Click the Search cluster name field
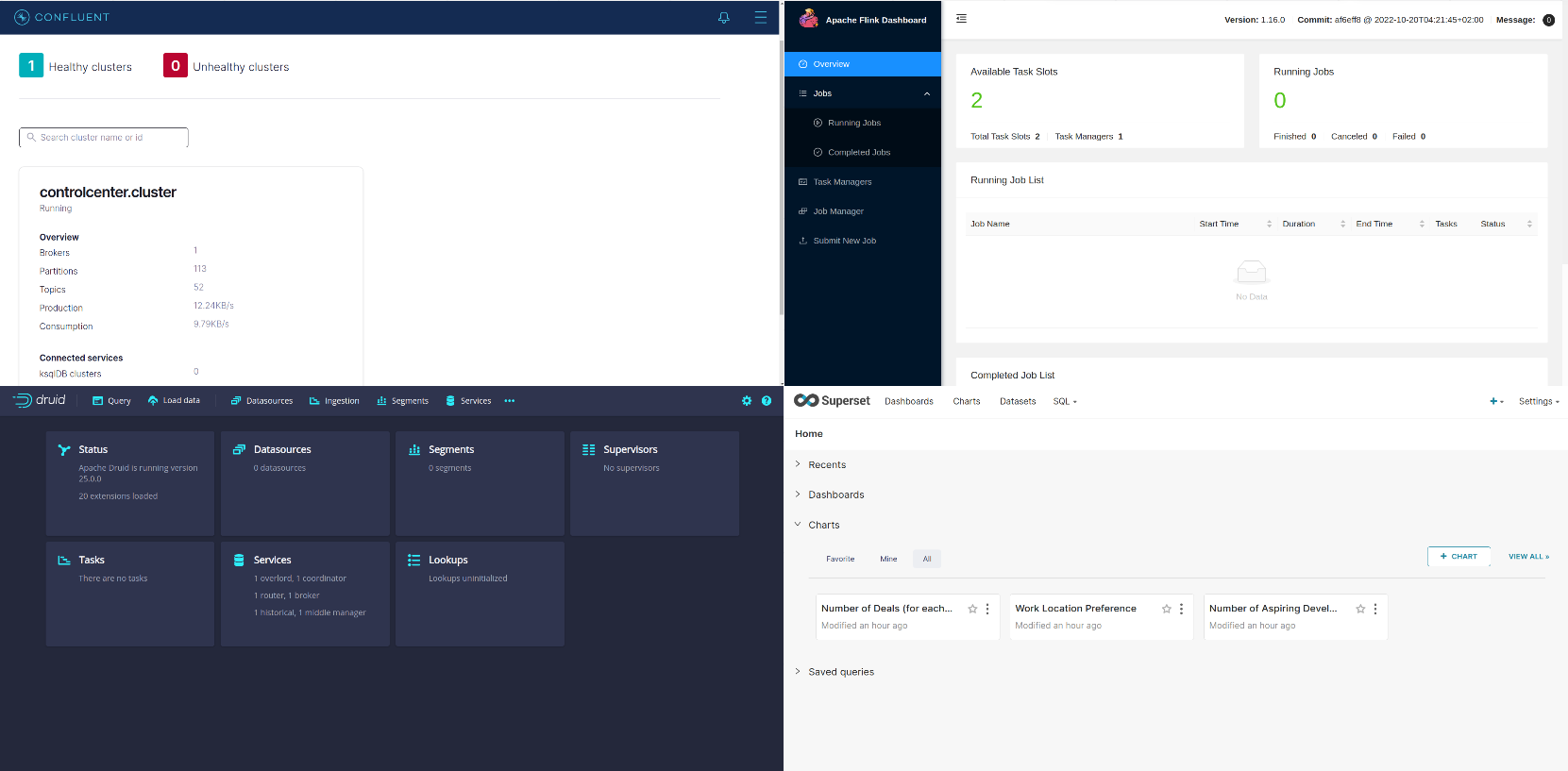 click(104, 138)
